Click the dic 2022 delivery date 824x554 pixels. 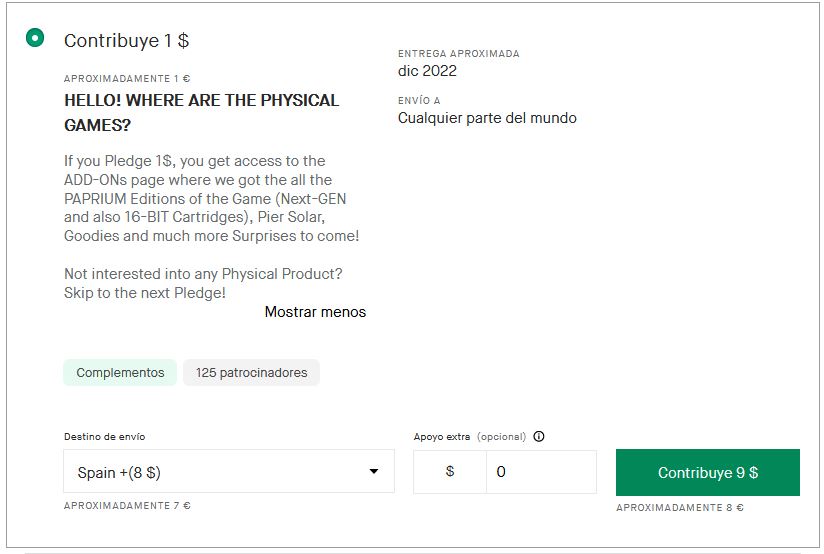pyautogui.click(x=427, y=71)
